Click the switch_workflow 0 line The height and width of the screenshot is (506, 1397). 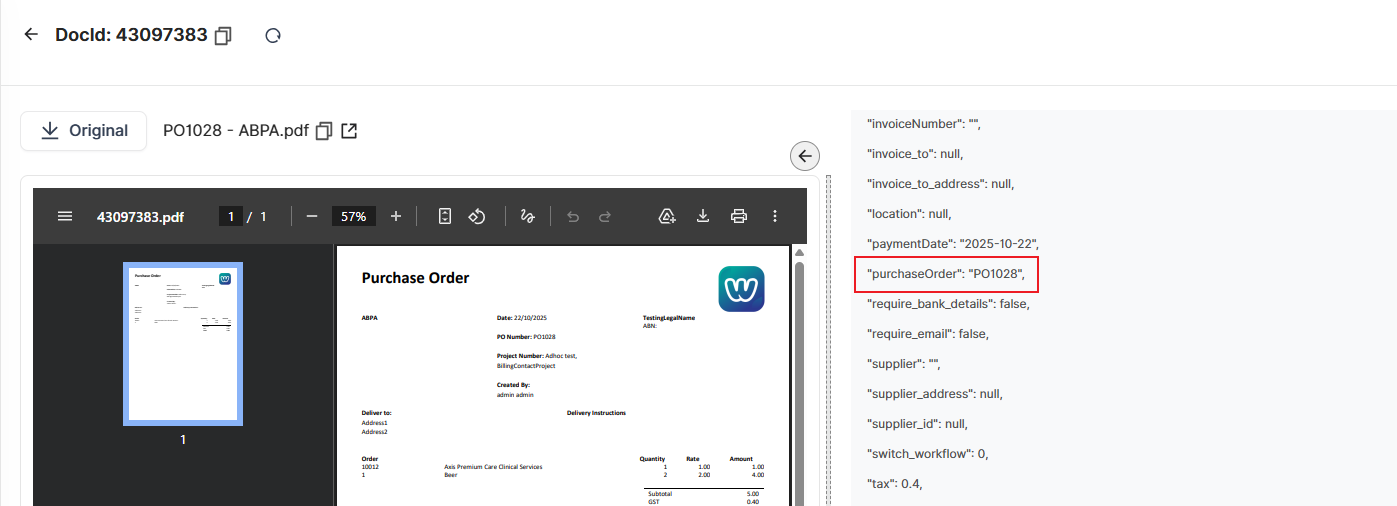[927, 453]
